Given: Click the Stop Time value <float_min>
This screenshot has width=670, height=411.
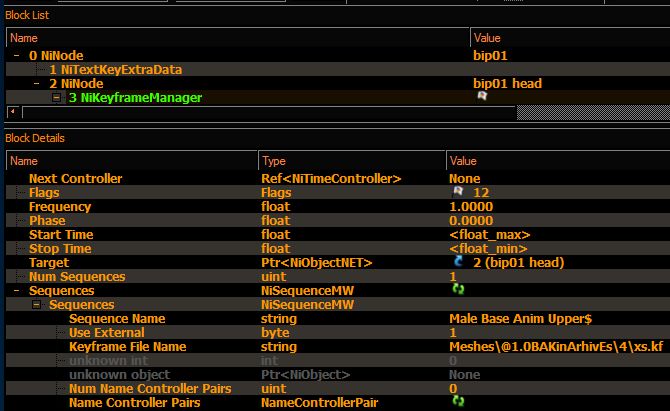Looking at the screenshot, I should click(x=488, y=249).
